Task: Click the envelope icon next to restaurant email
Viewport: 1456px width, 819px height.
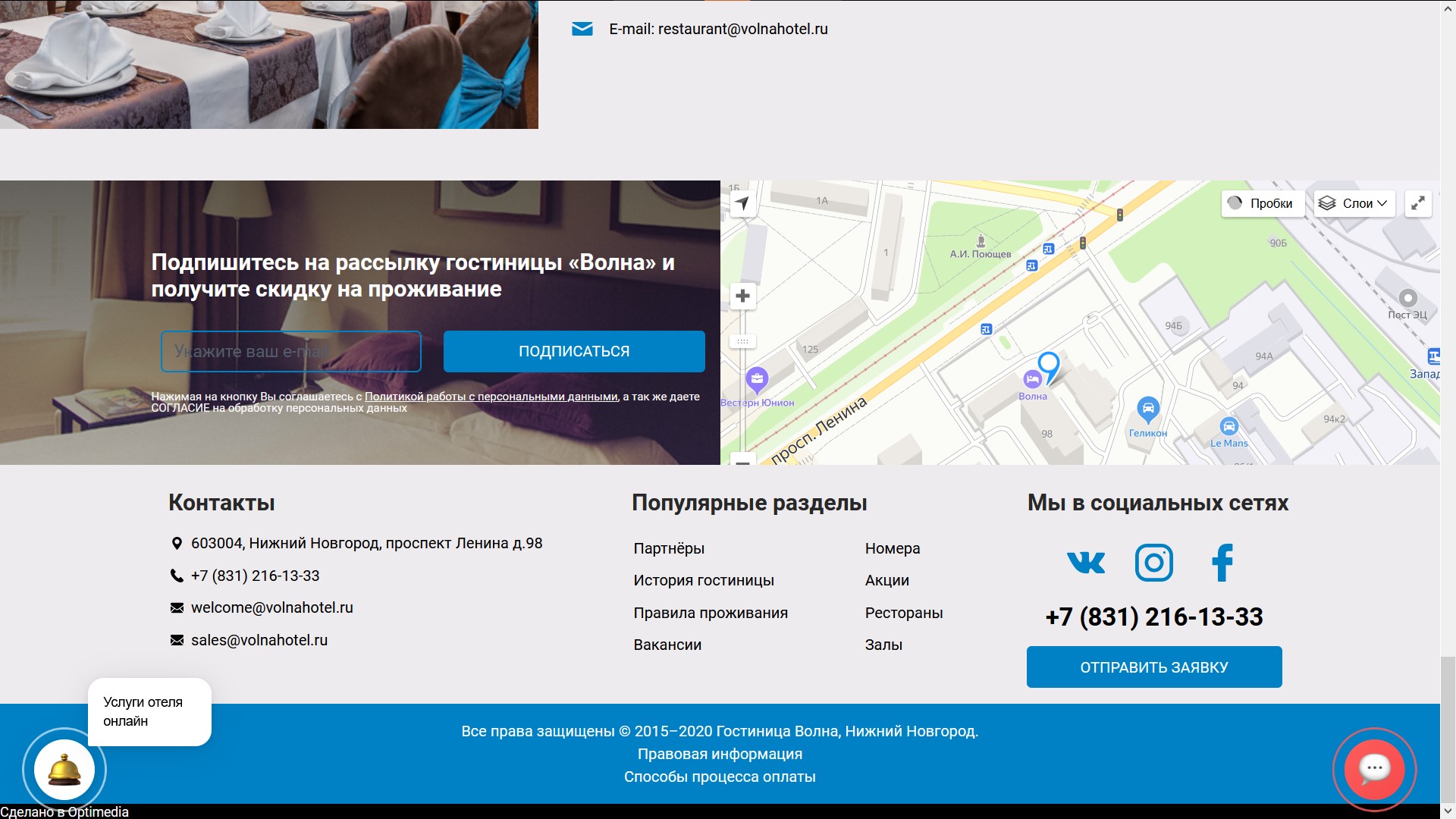Action: [x=581, y=29]
